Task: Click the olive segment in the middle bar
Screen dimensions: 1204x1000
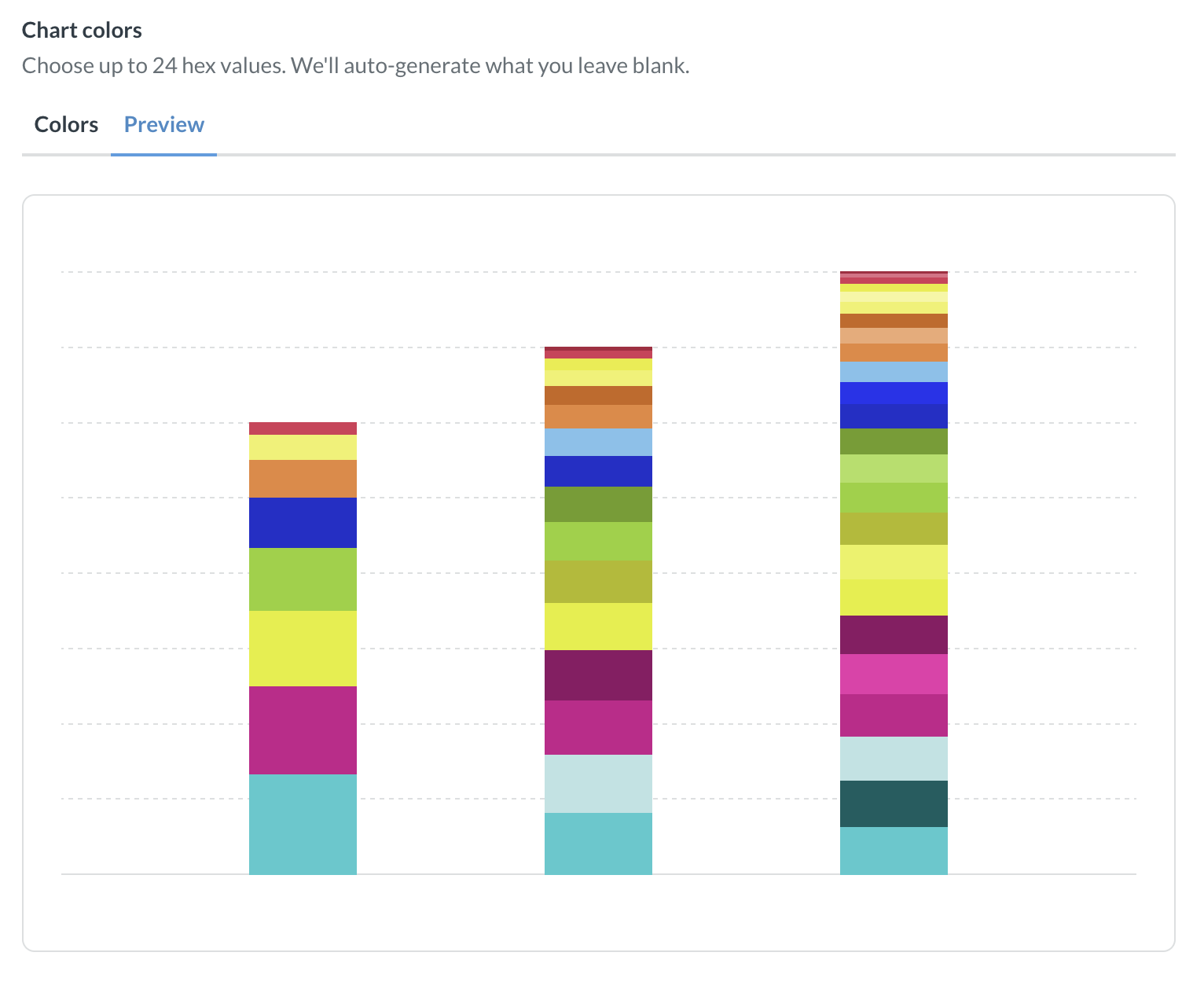Action: point(598,582)
